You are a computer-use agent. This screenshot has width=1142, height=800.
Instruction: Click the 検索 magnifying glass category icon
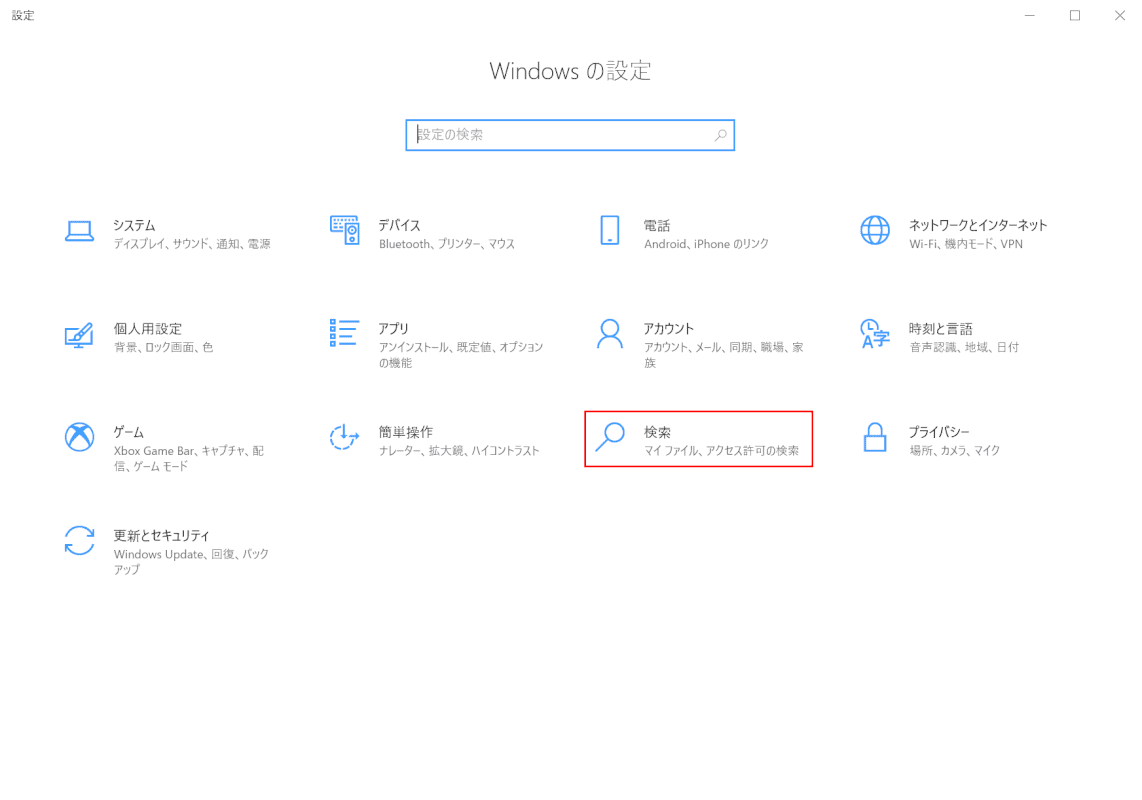(x=610, y=437)
